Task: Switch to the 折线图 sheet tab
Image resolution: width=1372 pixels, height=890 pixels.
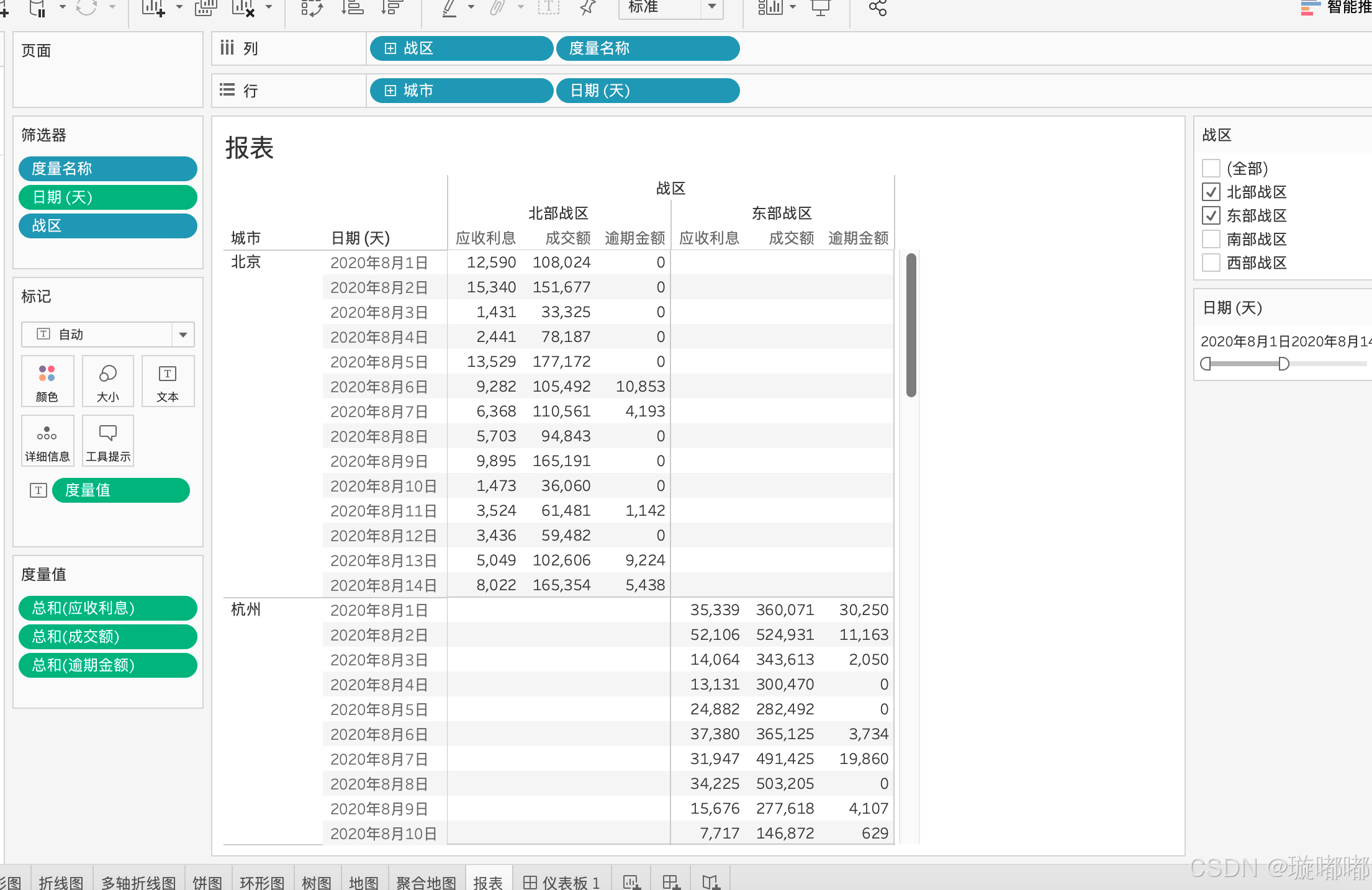Action: tap(61, 882)
